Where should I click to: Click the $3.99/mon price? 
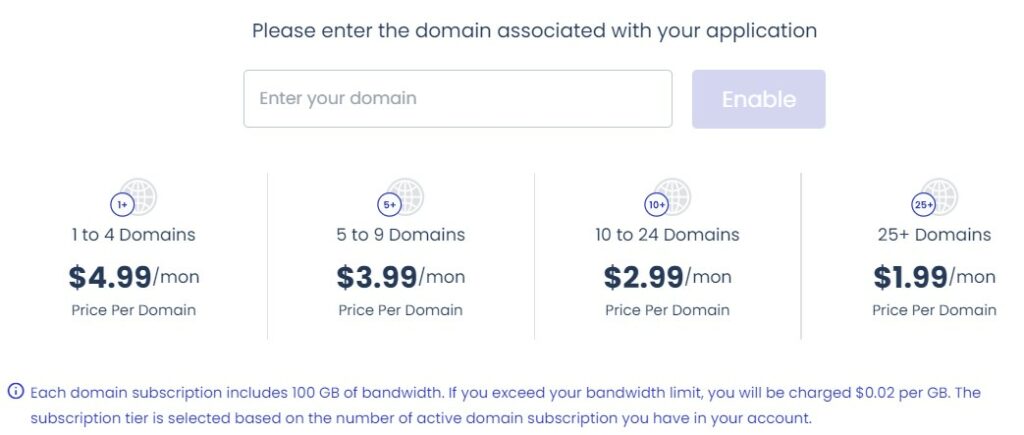pyautogui.click(x=401, y=277)
